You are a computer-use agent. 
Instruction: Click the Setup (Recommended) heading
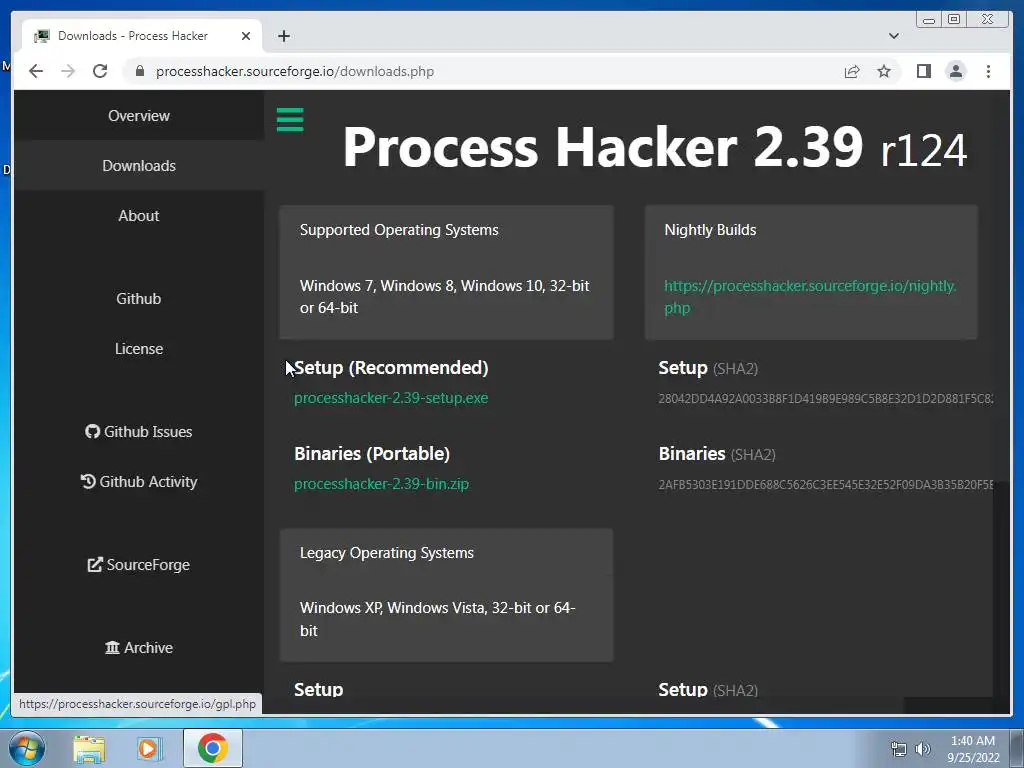click(391, 368)
